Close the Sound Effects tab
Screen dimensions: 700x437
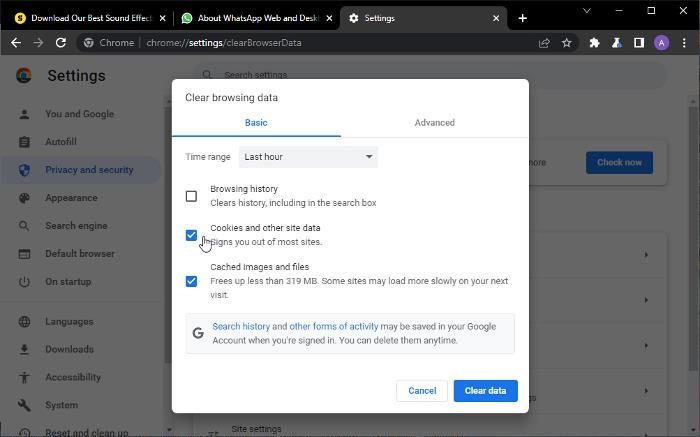[162, 18]
